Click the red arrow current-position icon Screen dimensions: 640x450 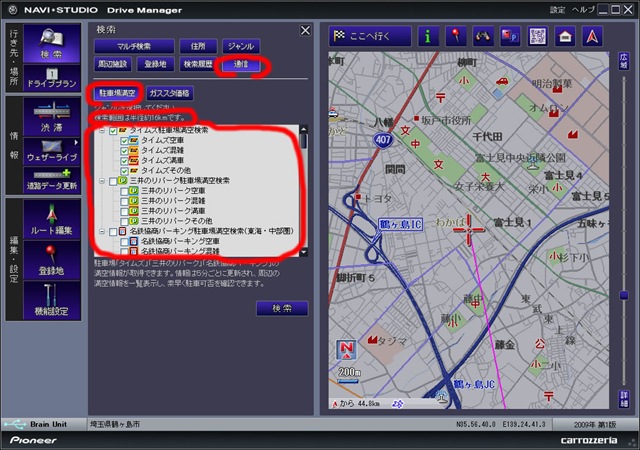pyautogui.click(x=591, y=38)
